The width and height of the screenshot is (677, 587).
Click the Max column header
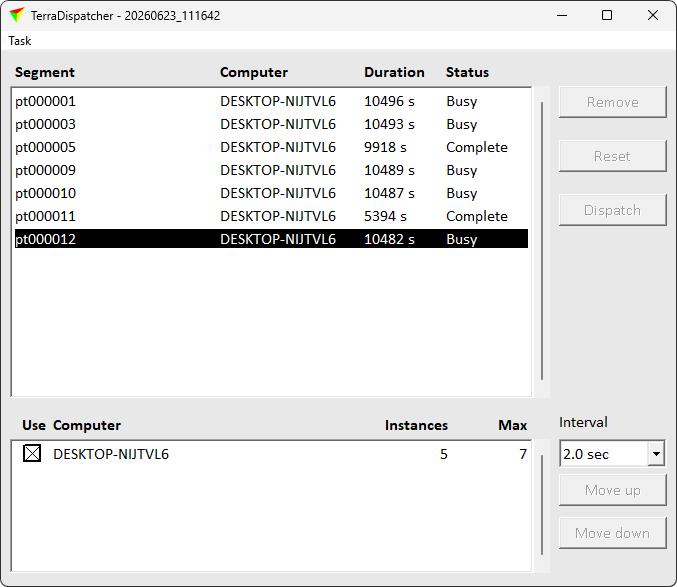point(512,425)
